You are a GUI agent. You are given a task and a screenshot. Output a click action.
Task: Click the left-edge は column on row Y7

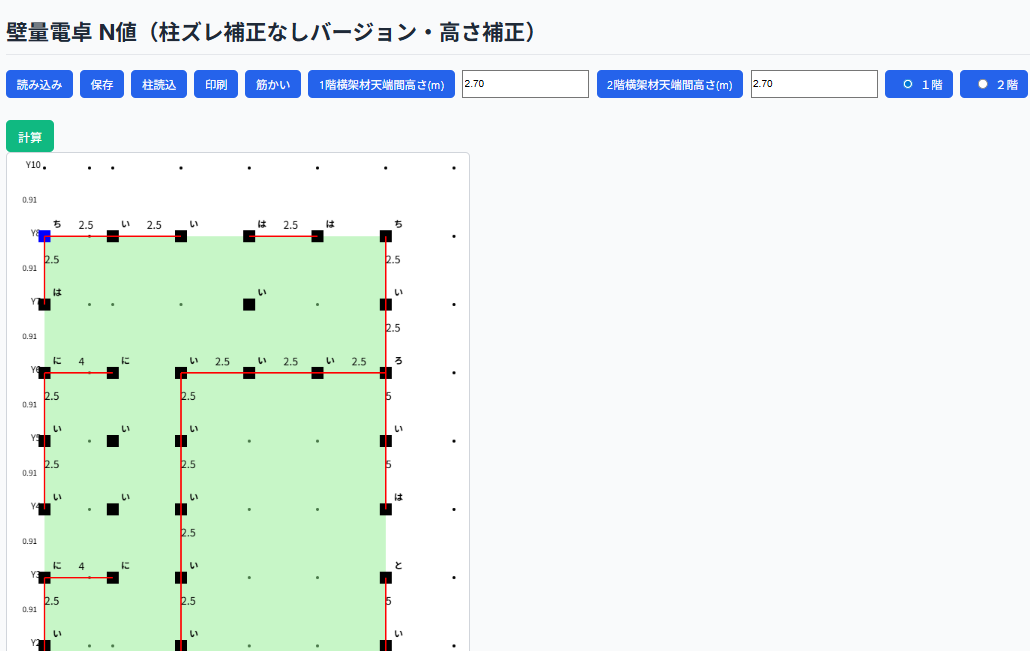[44, 304]
